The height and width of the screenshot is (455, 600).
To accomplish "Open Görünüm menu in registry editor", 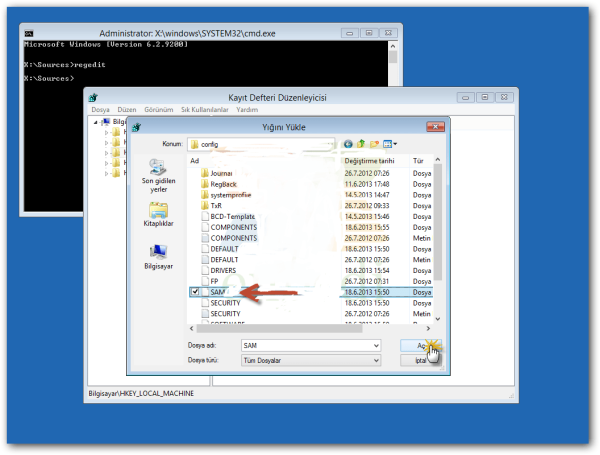I will pos(158,110).
